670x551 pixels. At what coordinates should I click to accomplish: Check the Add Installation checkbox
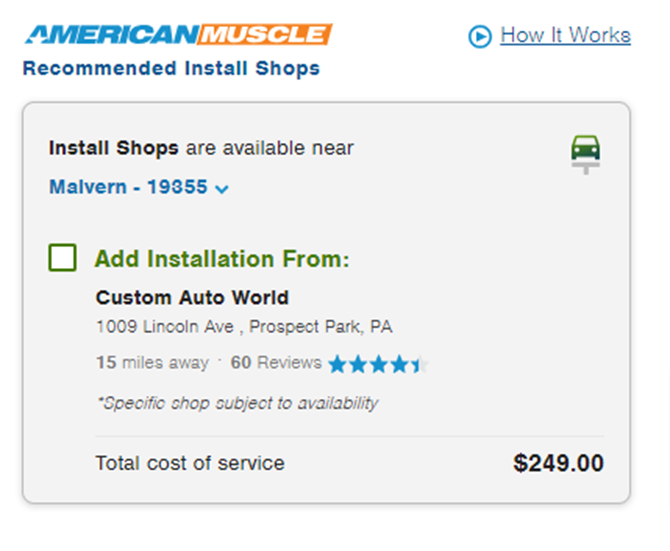pos(62,258)
